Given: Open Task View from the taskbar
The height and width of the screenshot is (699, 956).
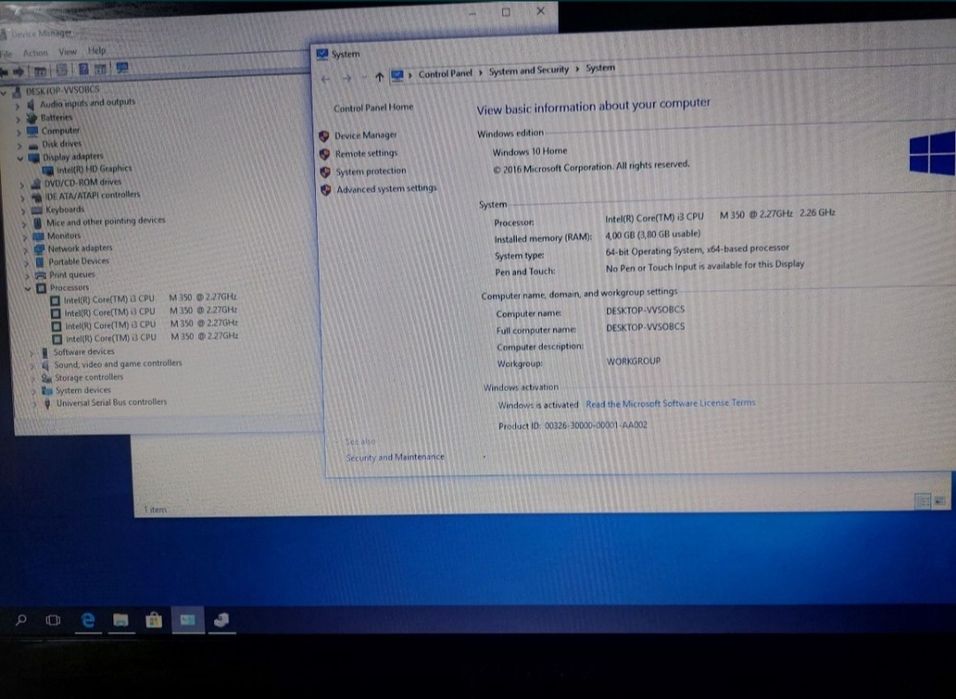Looking at the screenshot, I should (53, 620).
